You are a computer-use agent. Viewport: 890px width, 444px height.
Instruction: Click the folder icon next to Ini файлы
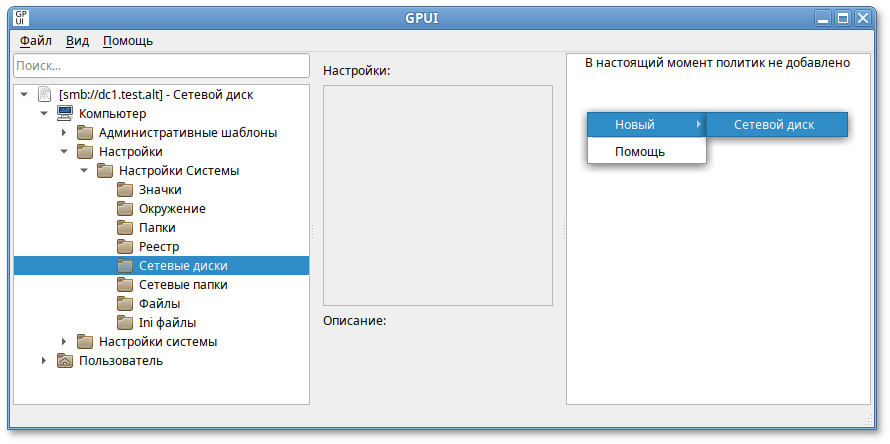point(125,323)
